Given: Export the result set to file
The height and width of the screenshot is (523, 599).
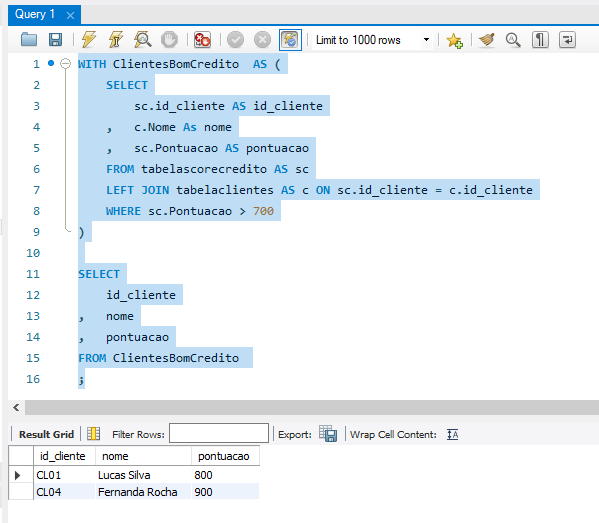Looking at the screenshot, I should (x=328, y=434).
